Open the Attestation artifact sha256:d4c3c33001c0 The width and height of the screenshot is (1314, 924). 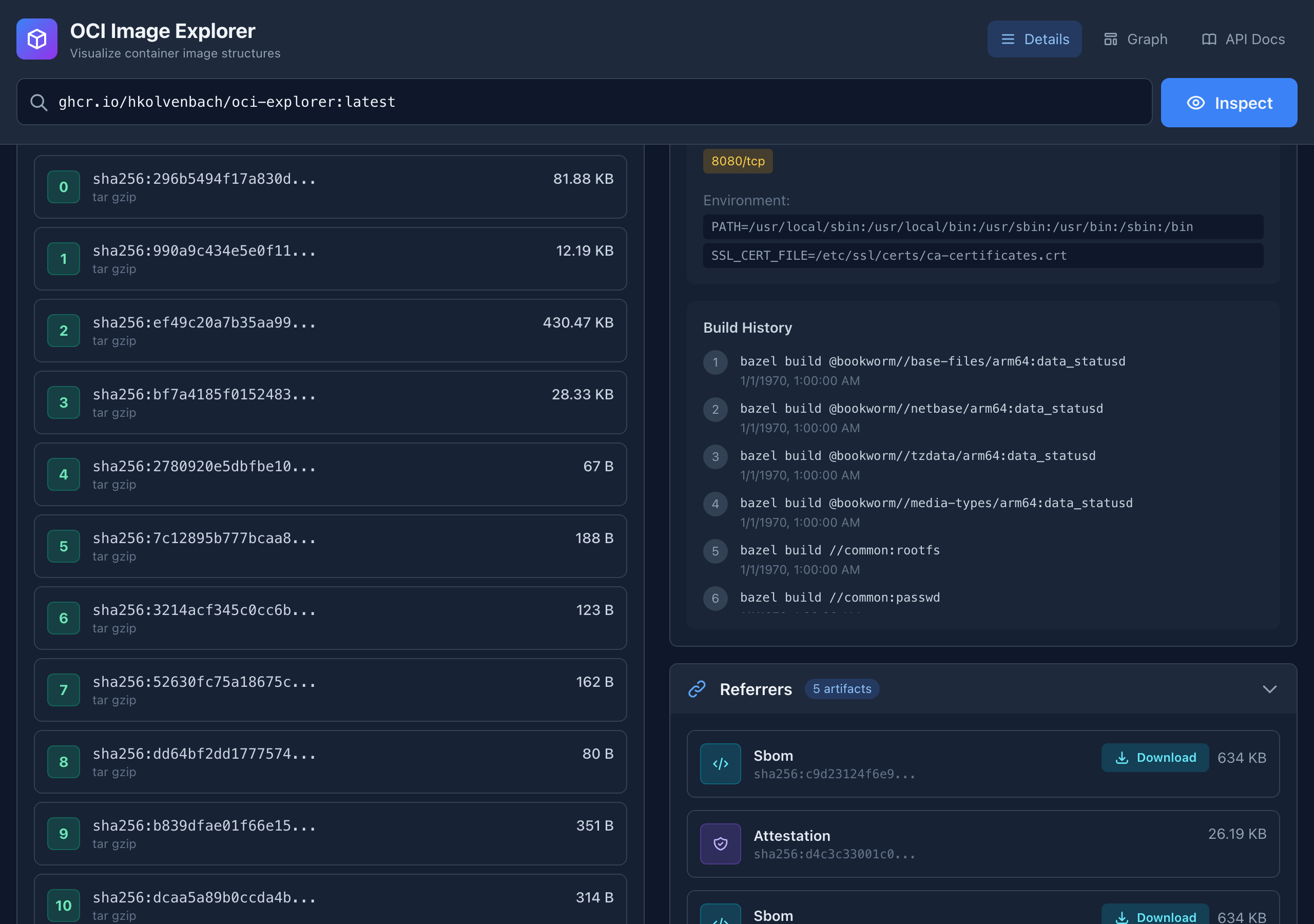(982, 844)
